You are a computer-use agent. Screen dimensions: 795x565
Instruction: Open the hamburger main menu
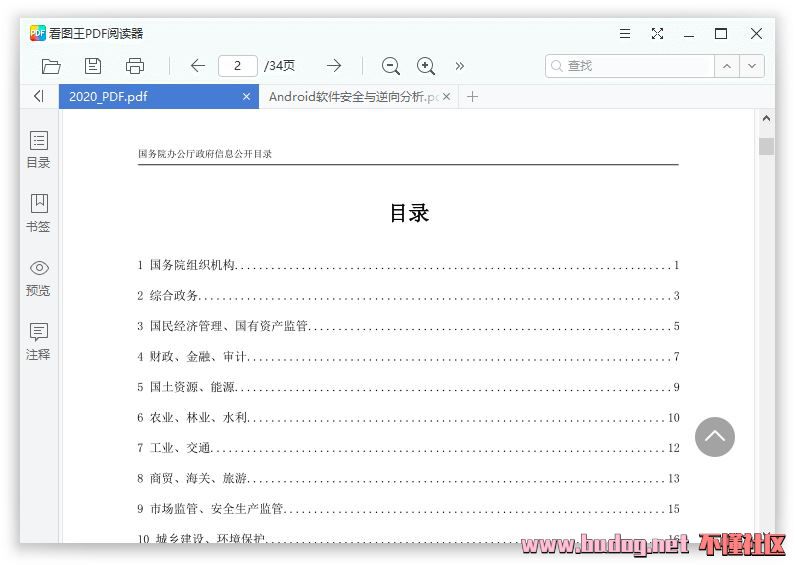tap(625, 33)
